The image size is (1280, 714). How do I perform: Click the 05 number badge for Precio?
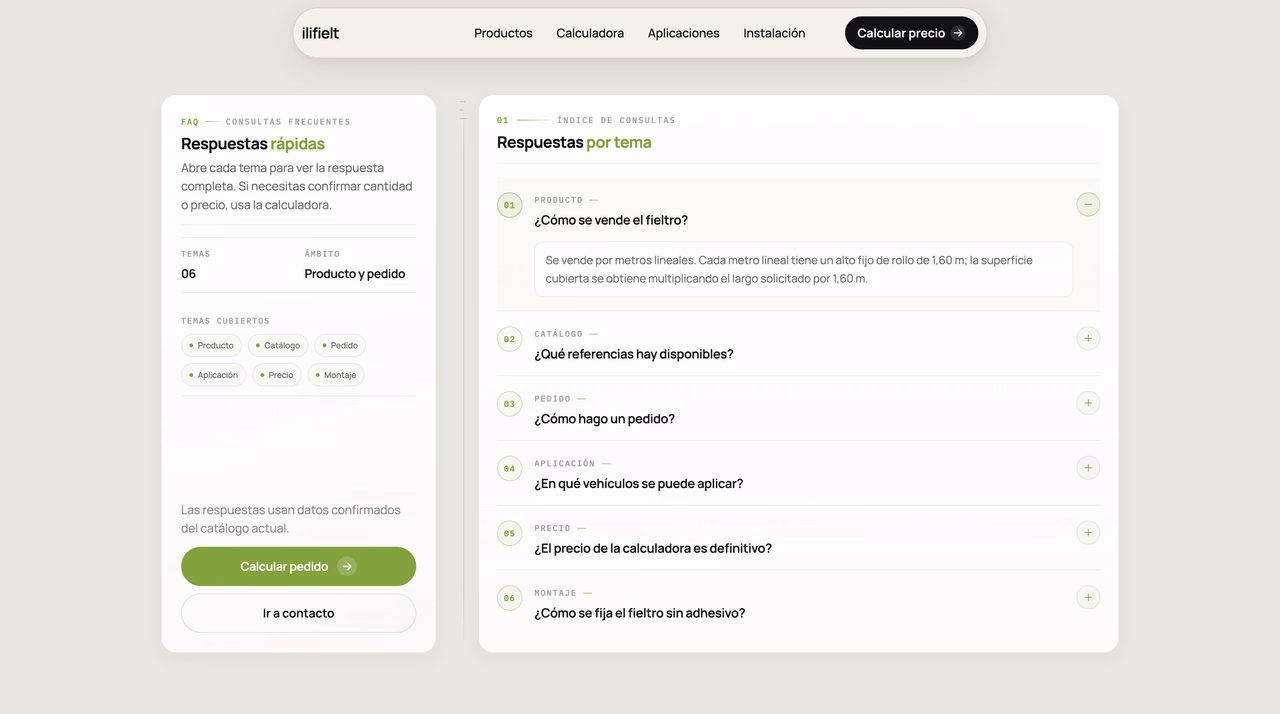510,533
